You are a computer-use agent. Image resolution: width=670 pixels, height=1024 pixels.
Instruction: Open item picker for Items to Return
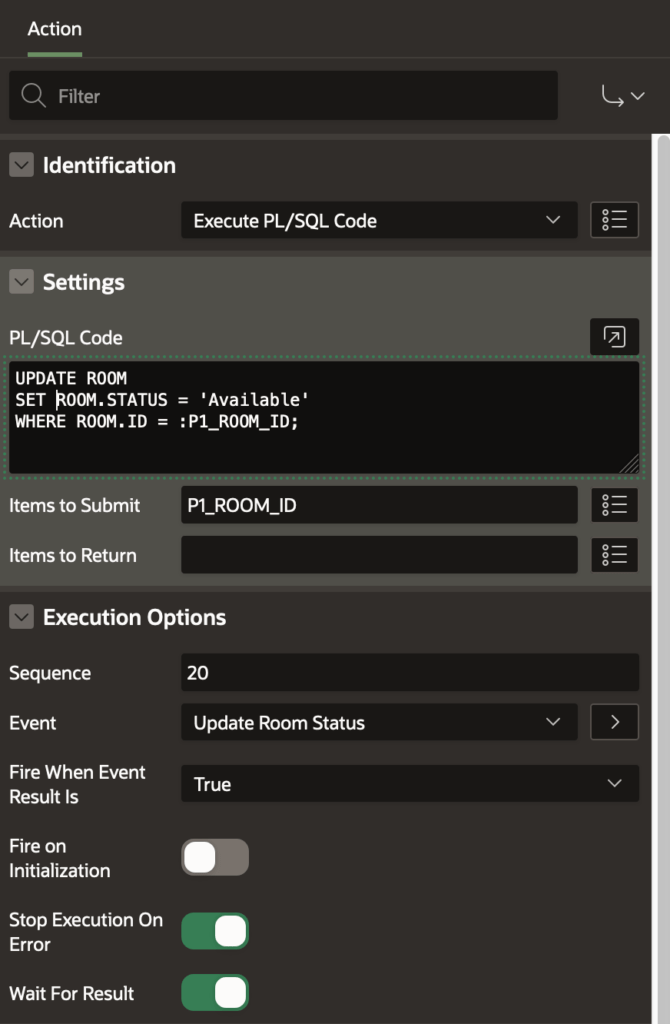click(614, 555)
